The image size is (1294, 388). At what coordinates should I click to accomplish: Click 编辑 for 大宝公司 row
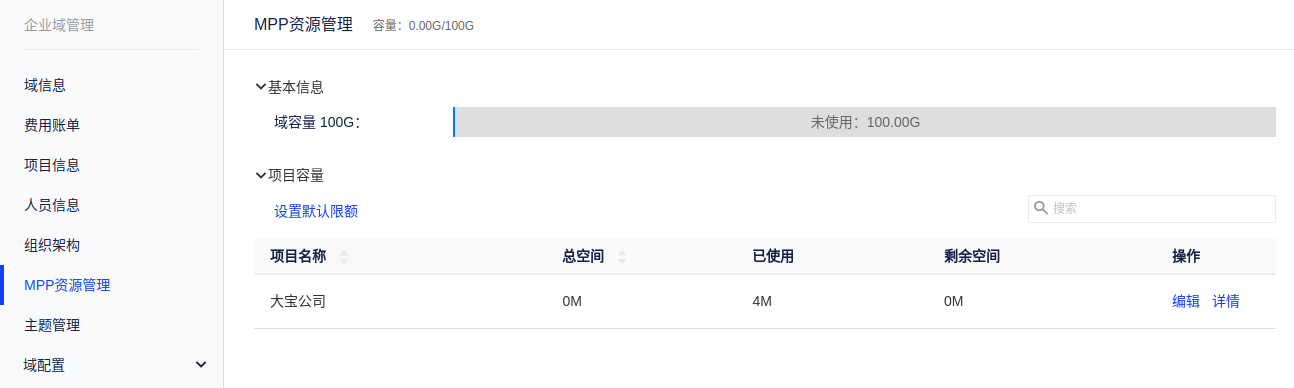(x=1186, y=301)
